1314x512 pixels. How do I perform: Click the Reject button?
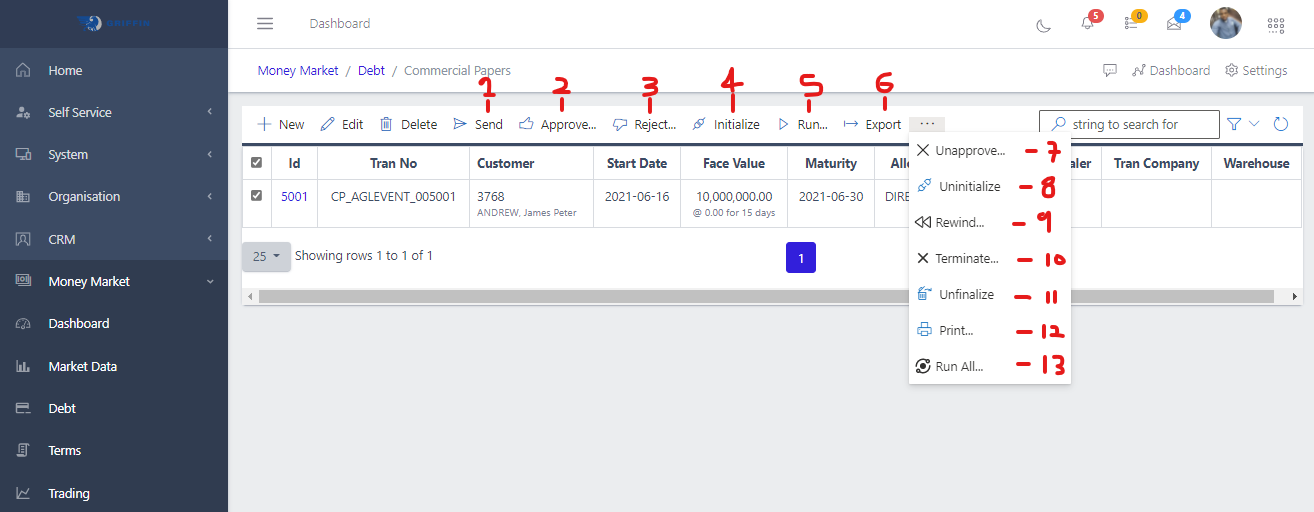tap(644, 124)
